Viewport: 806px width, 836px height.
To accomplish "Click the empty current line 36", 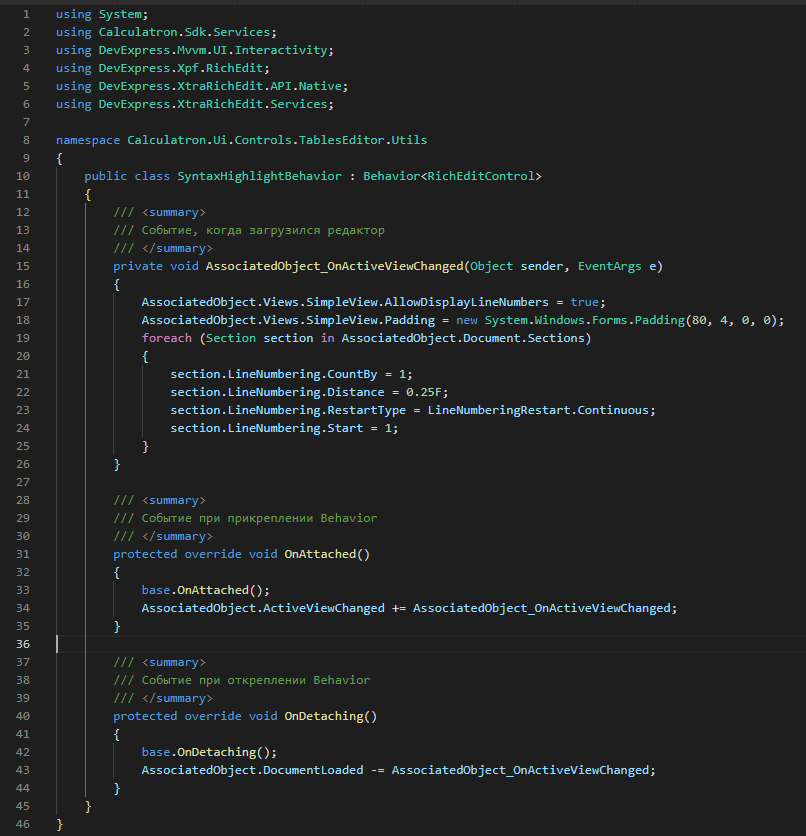I will pyautogui.click(x=431, y=644).
